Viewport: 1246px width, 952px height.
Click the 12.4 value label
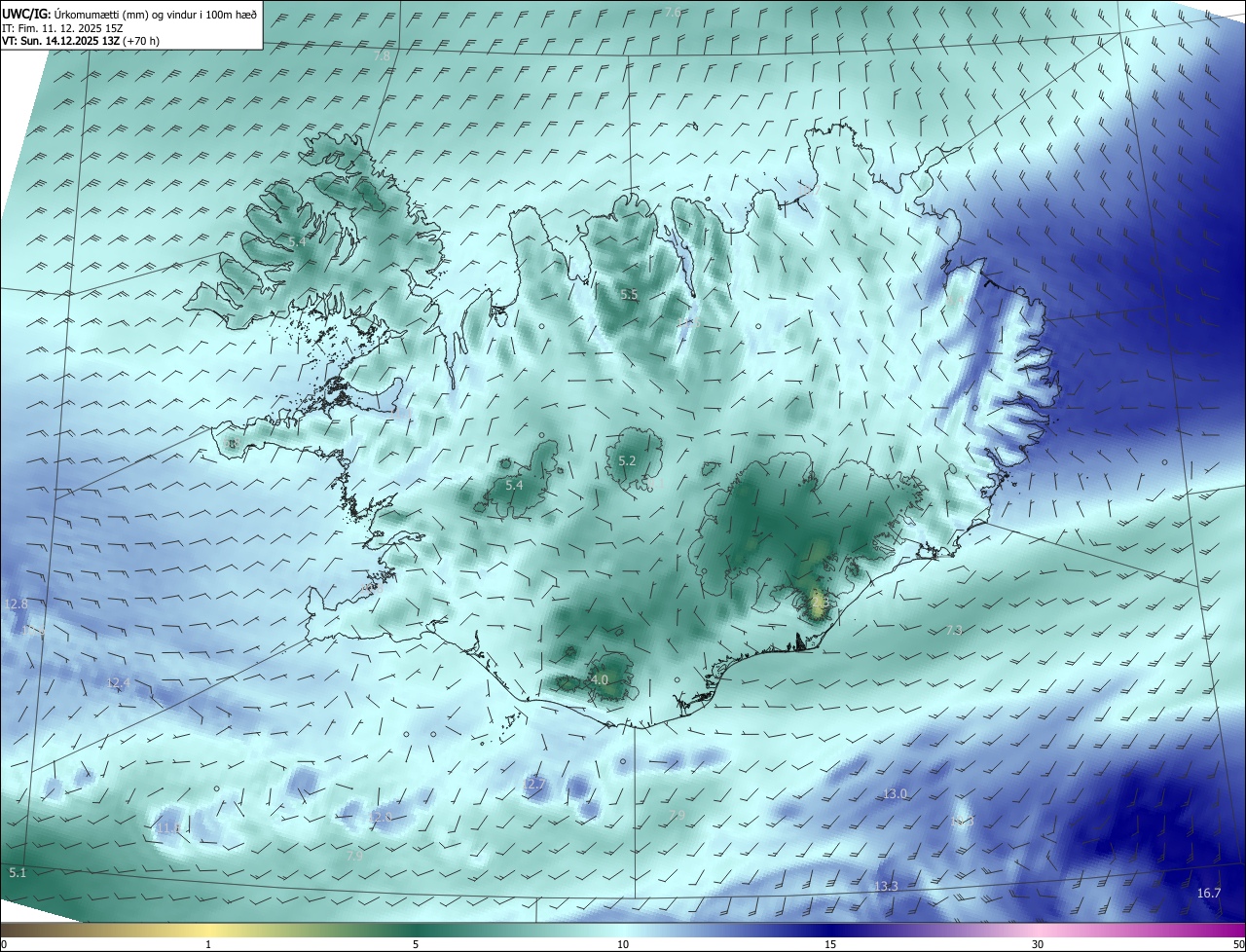point(118,683)
